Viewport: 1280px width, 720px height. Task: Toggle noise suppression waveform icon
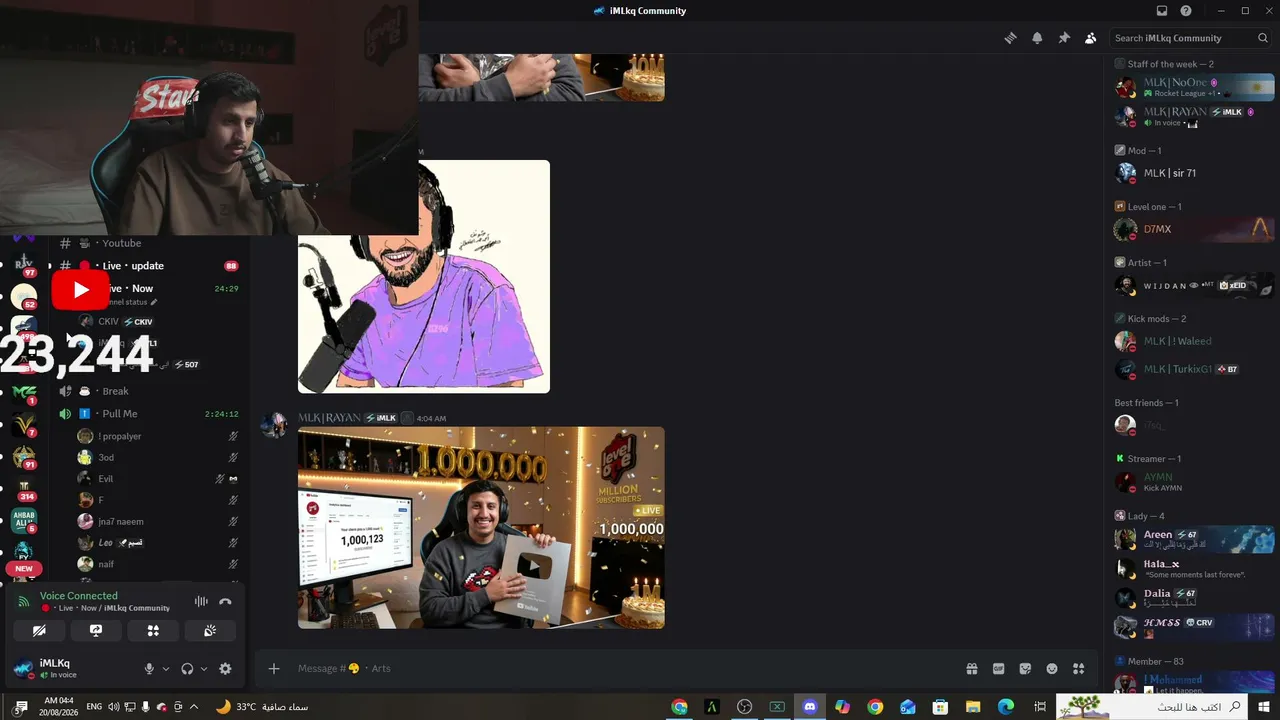201,602
